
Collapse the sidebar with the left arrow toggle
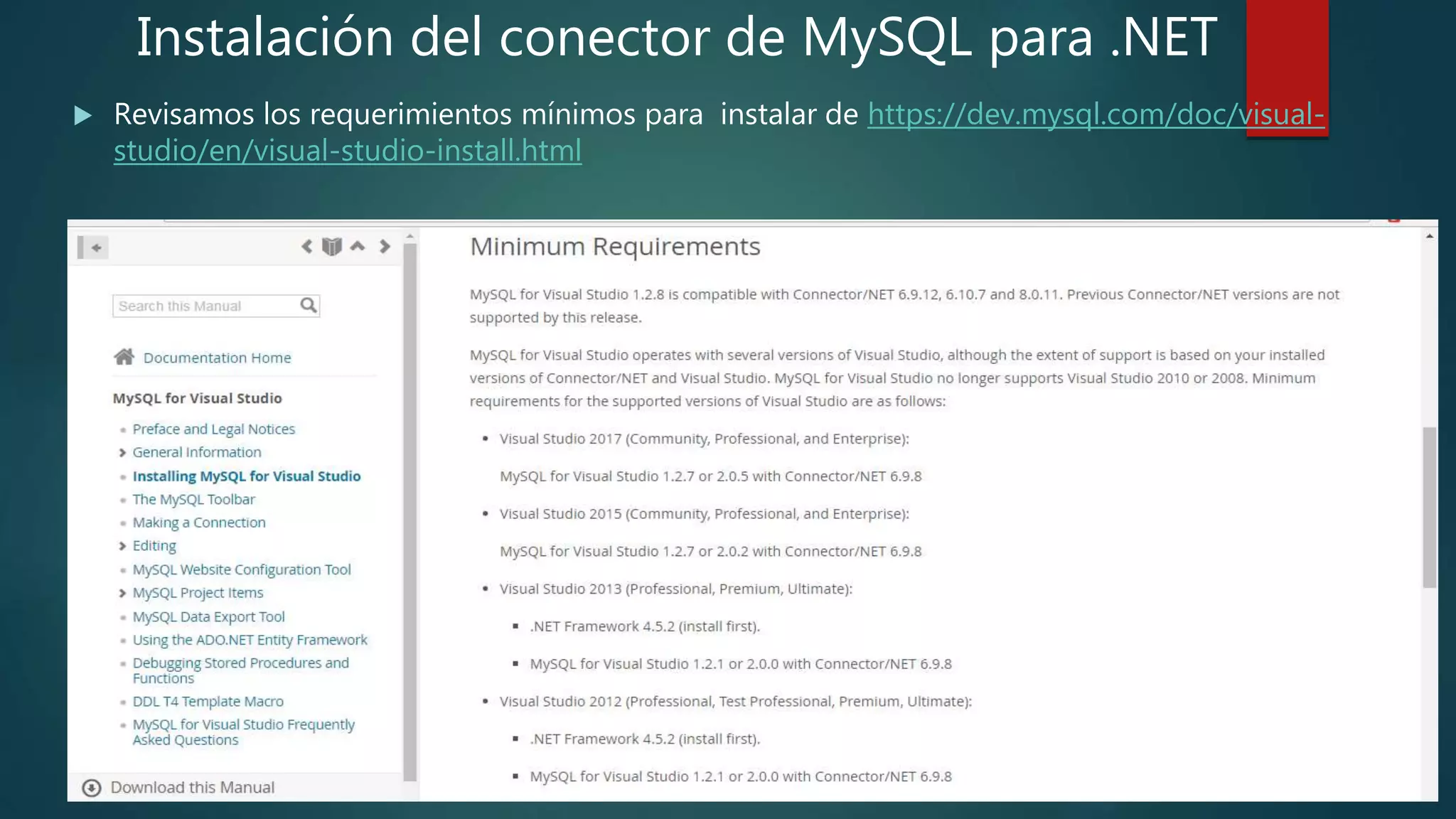click(x=93, y=247)
